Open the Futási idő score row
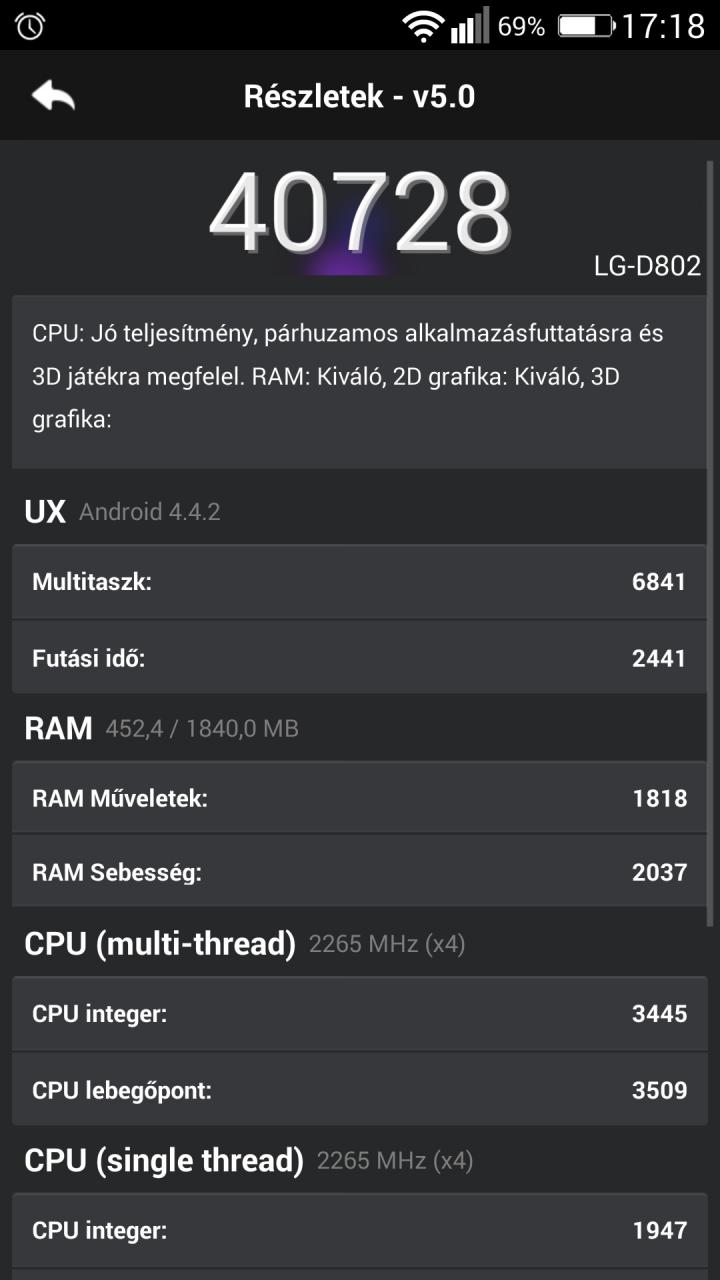Screen dimensions: 720x1280 (360, 657)
